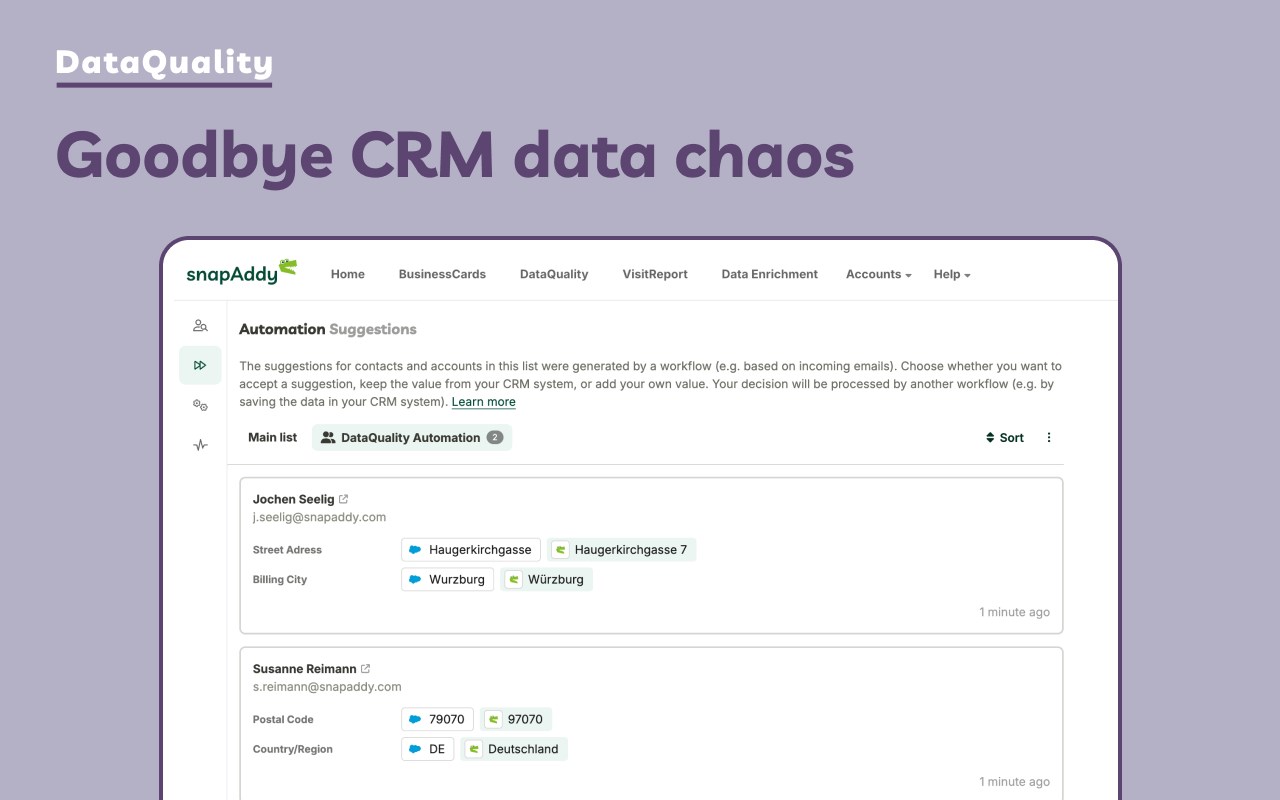Screen dimensions: 1280x800
Task: Switch to the Main list tab
Action: point(272,437)
